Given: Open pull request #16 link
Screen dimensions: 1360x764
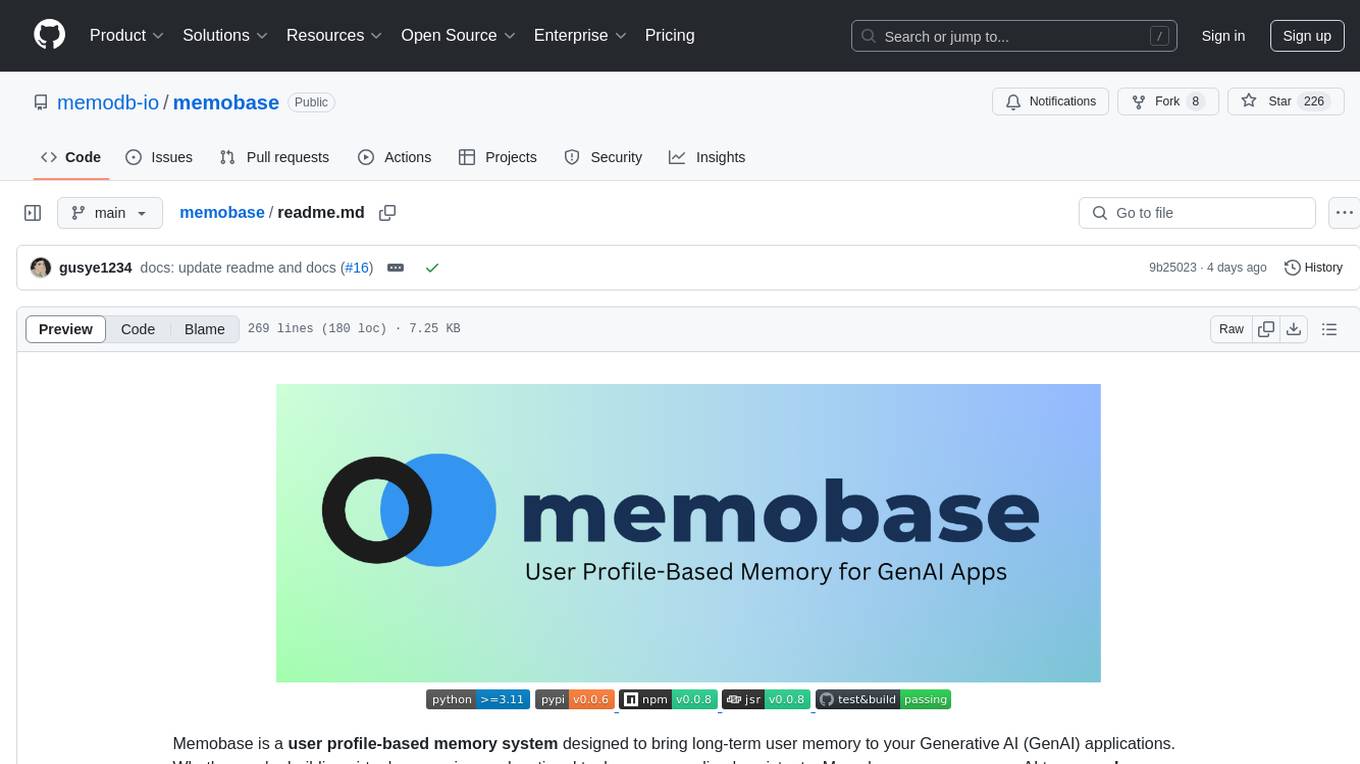Looking at the screenshot, I should pos(357,268).
